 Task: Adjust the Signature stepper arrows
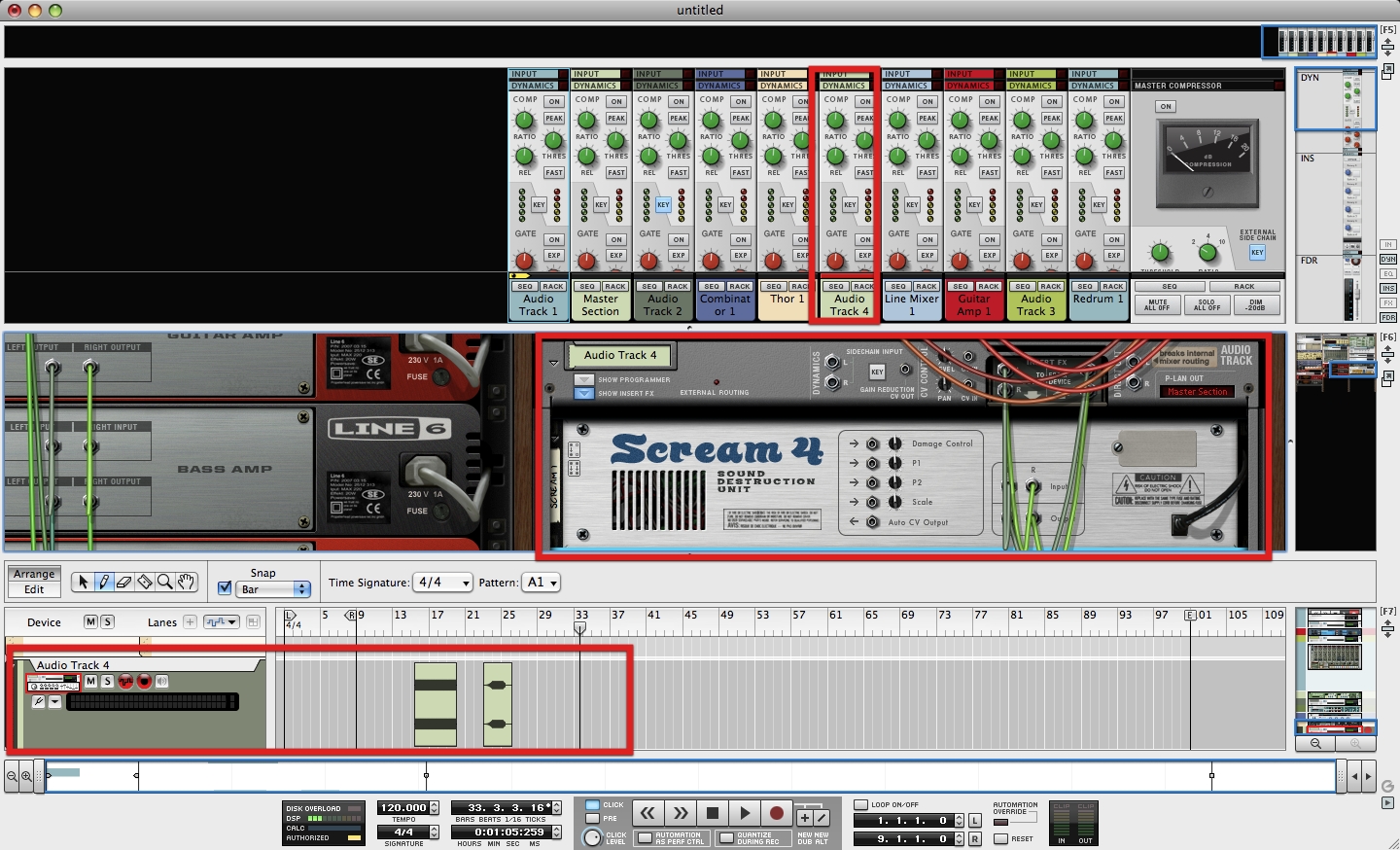click(435, 832)
